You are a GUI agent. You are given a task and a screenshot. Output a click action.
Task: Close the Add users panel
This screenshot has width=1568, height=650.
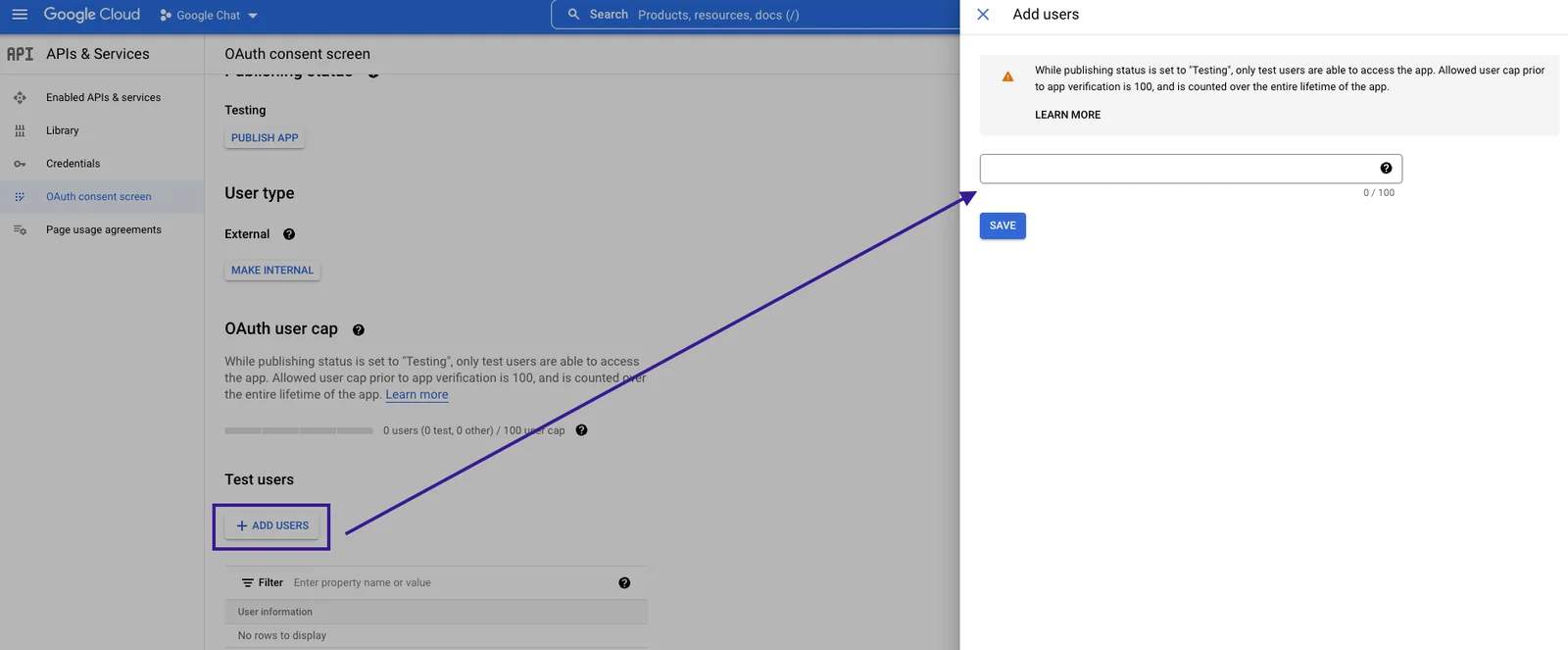983,15
